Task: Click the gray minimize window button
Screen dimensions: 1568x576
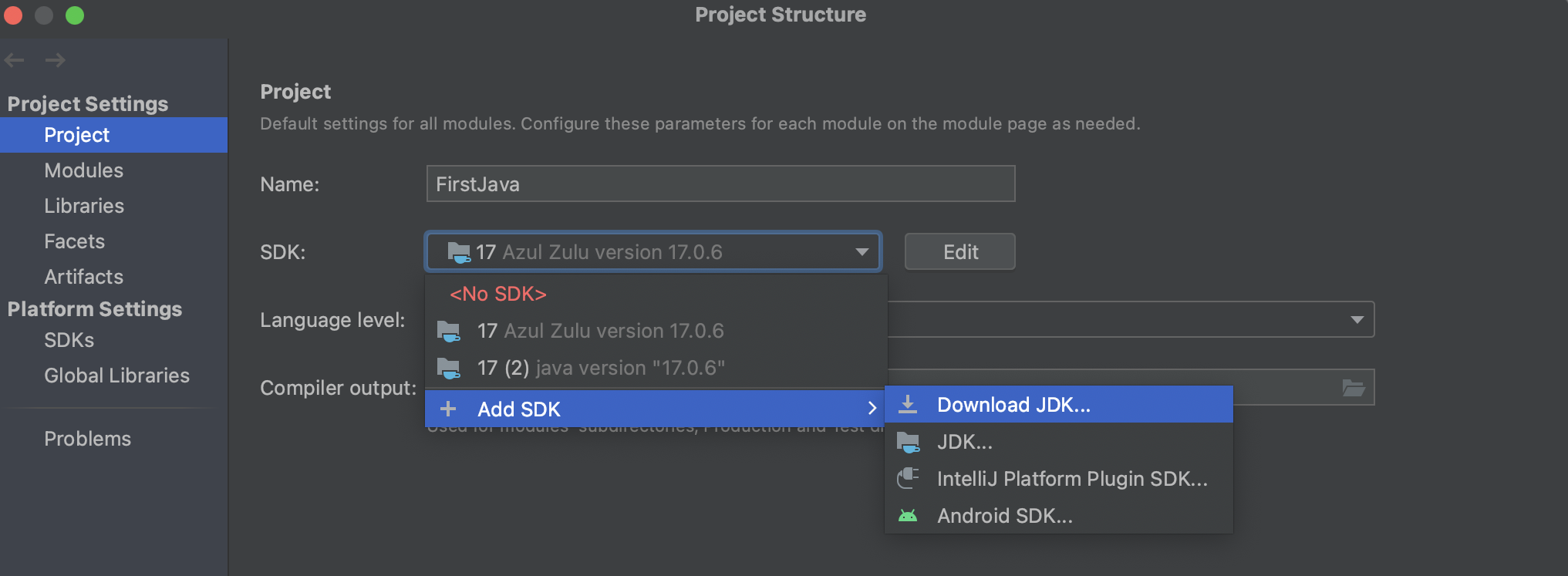Action: click(44, 15)
